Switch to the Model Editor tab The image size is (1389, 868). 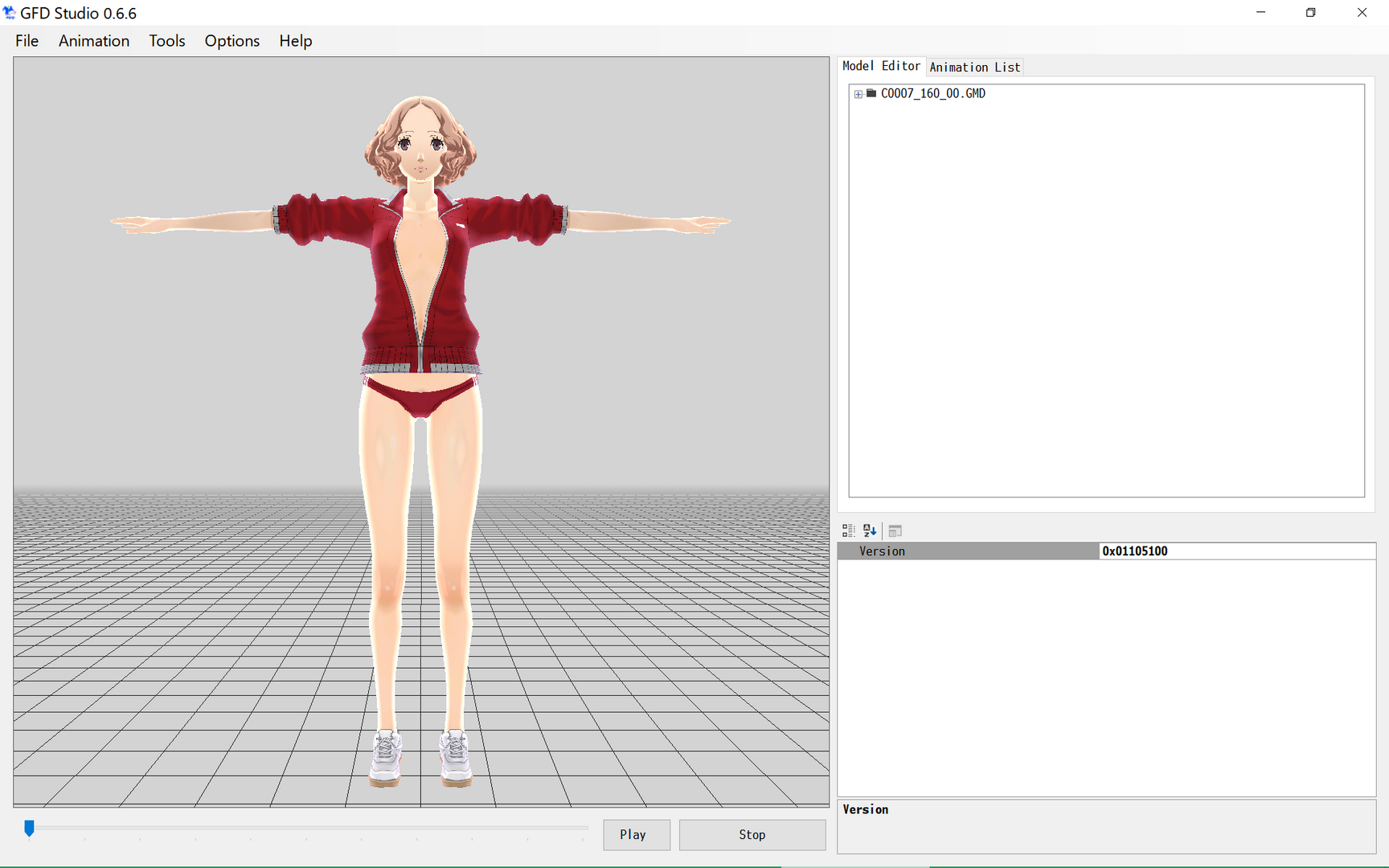[x=881, y=66]
